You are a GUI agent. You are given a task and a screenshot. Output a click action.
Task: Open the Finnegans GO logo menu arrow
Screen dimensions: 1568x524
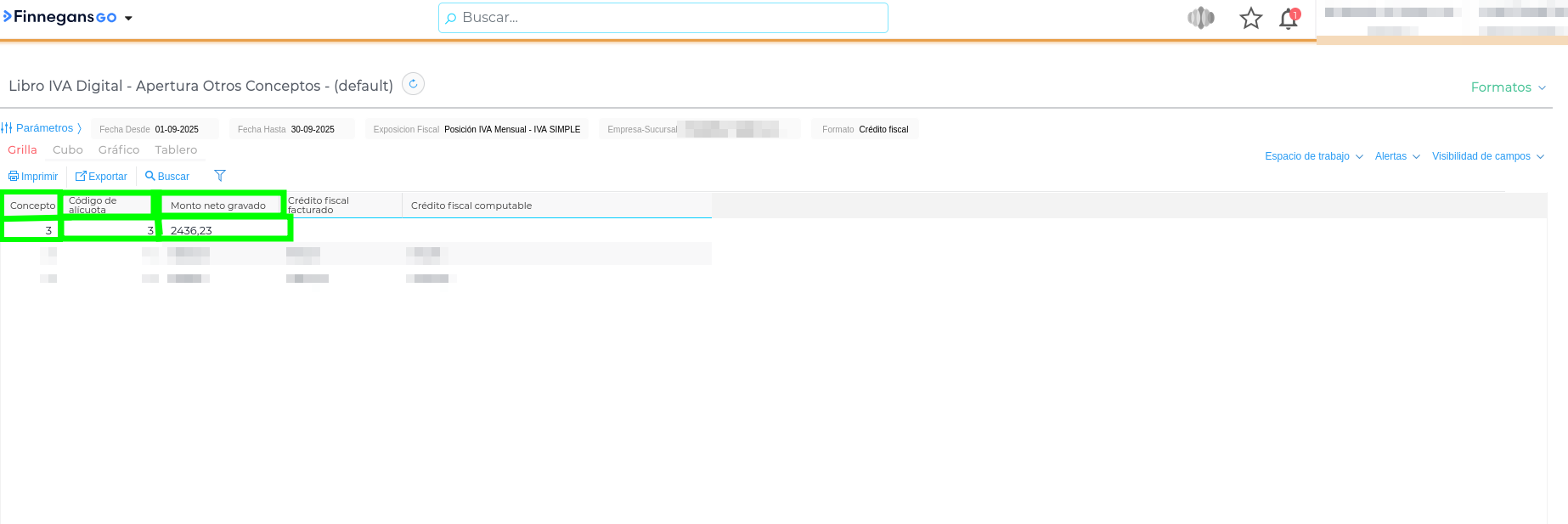tap(128, 18)
